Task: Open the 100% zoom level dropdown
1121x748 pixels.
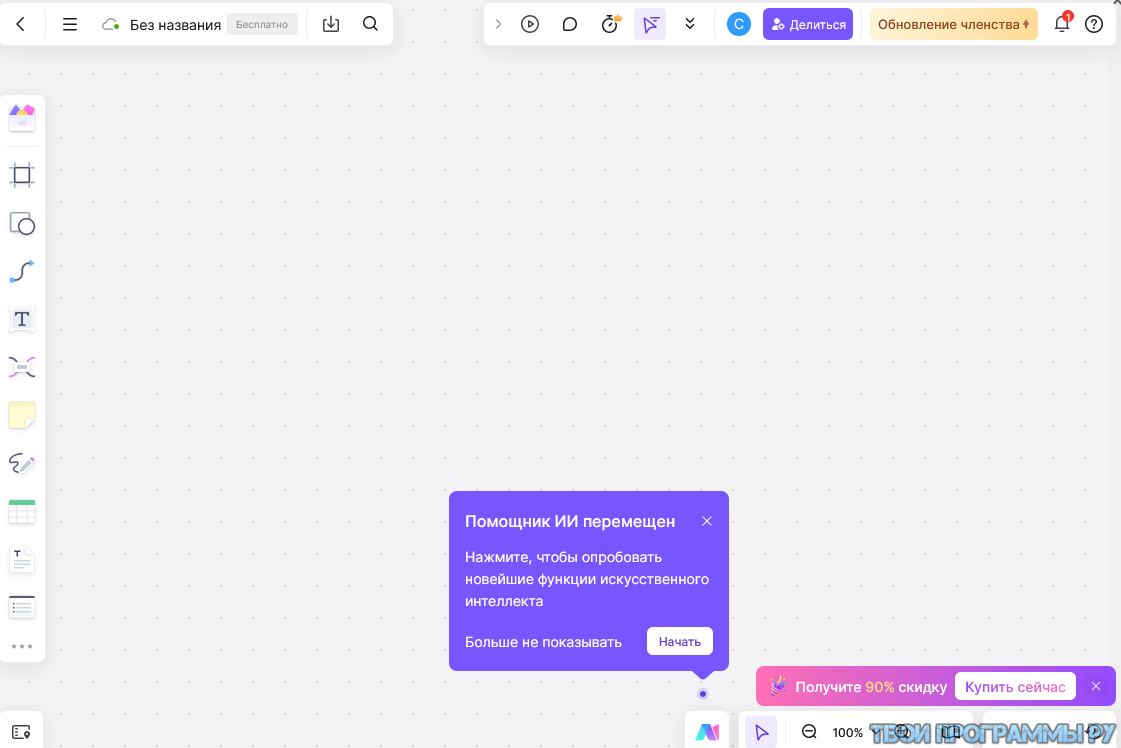Action: click(x=856, y=732)
